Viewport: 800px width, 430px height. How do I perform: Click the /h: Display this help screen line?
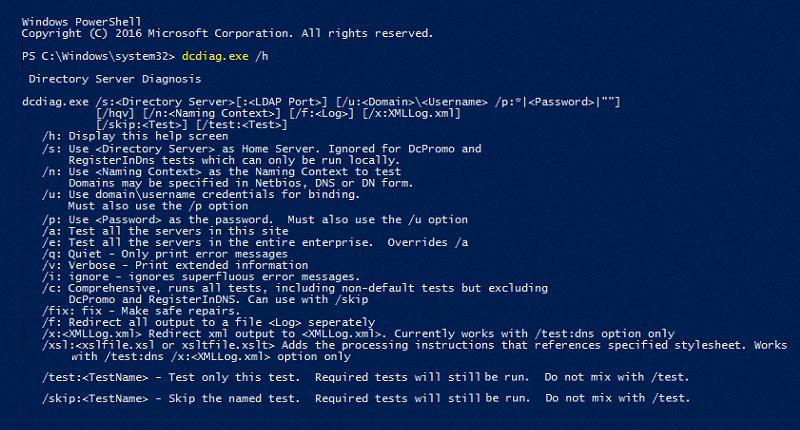tap(135, 136)
